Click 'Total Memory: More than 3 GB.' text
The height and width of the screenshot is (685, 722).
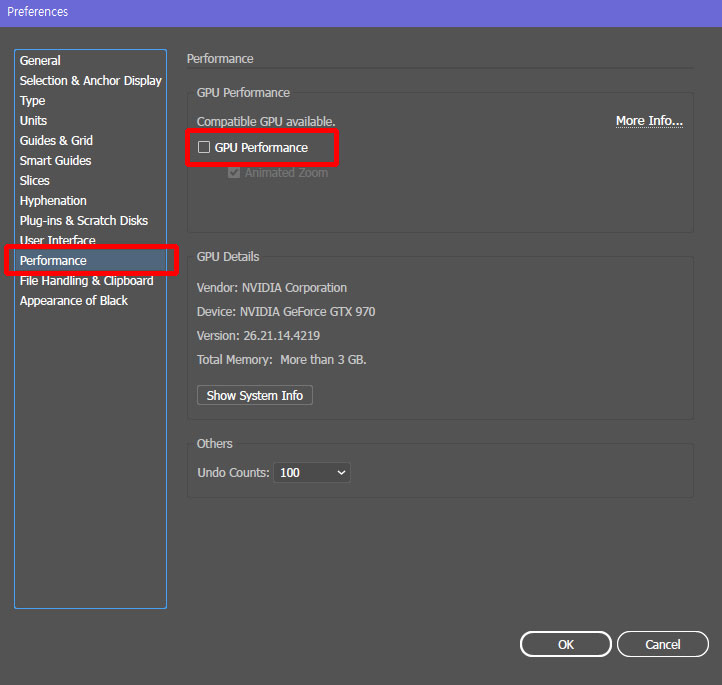tap(281, 360)
